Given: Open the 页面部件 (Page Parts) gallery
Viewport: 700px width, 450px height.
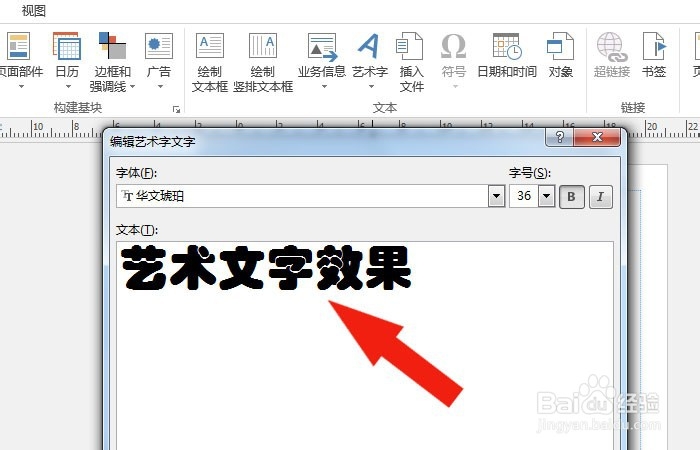Looking at the screenshot, I should pyautogui.click(x=20, y=60).
